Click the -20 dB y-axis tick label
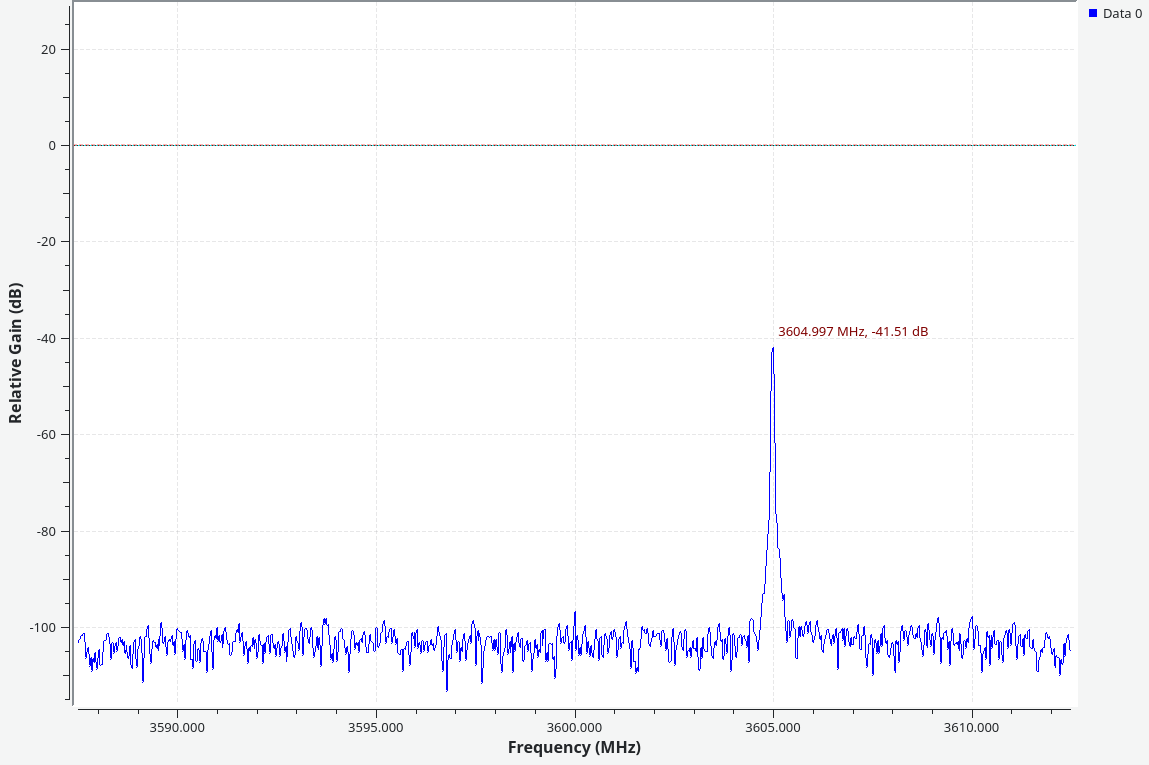1149x765 pixels. (x=46, y=242)
